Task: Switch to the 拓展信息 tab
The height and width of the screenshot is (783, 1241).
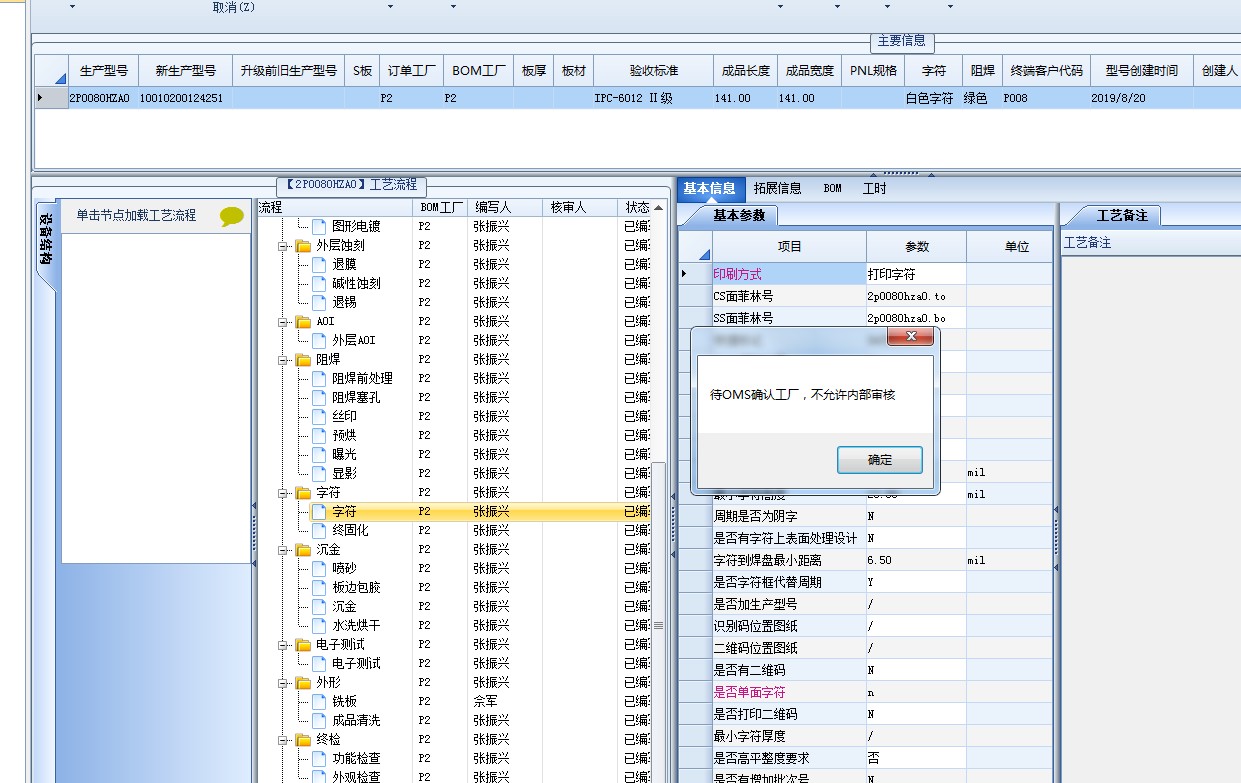Action: (777, 188)
